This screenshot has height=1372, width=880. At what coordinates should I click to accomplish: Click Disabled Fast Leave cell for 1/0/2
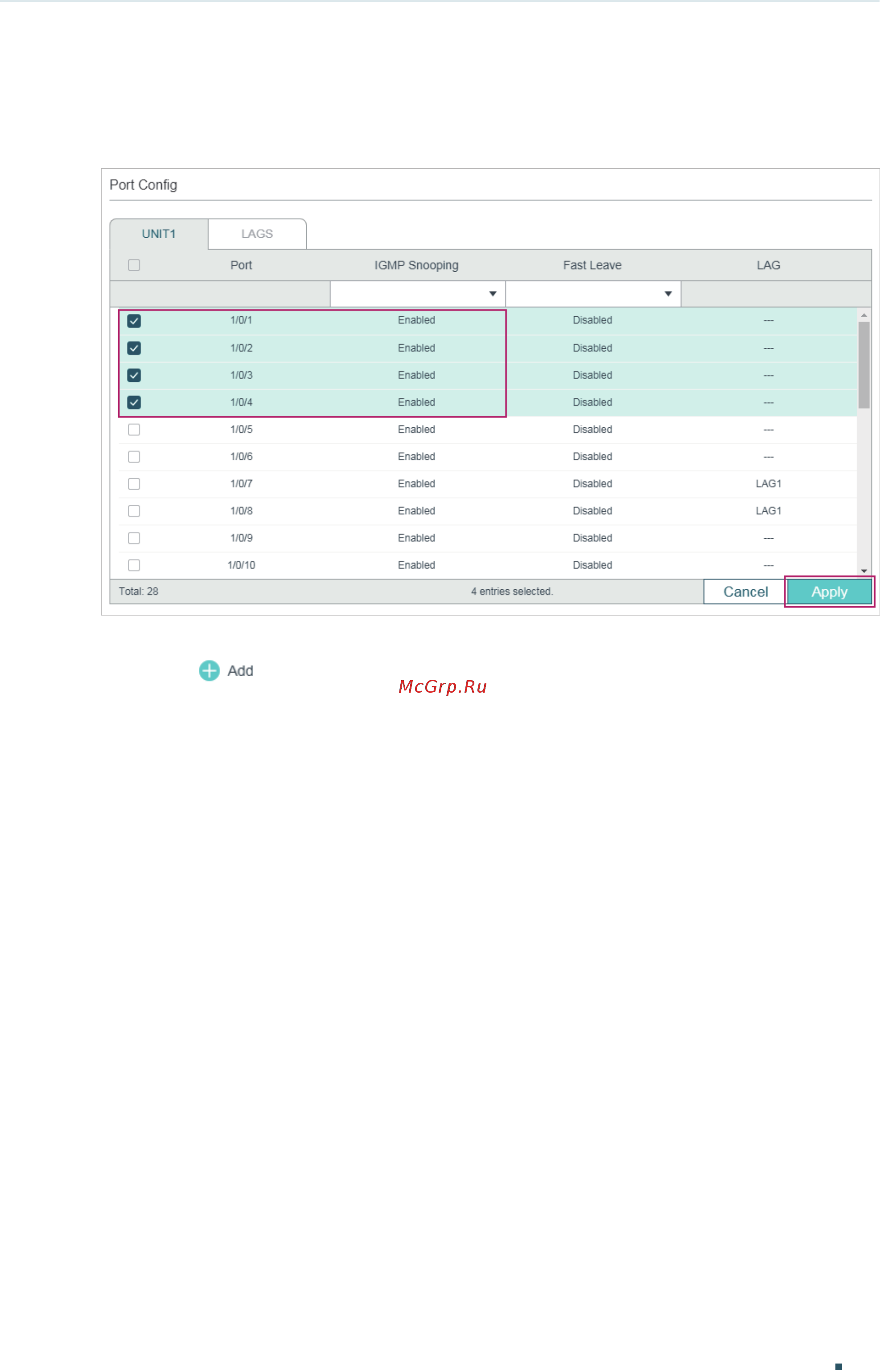(592, 348)
